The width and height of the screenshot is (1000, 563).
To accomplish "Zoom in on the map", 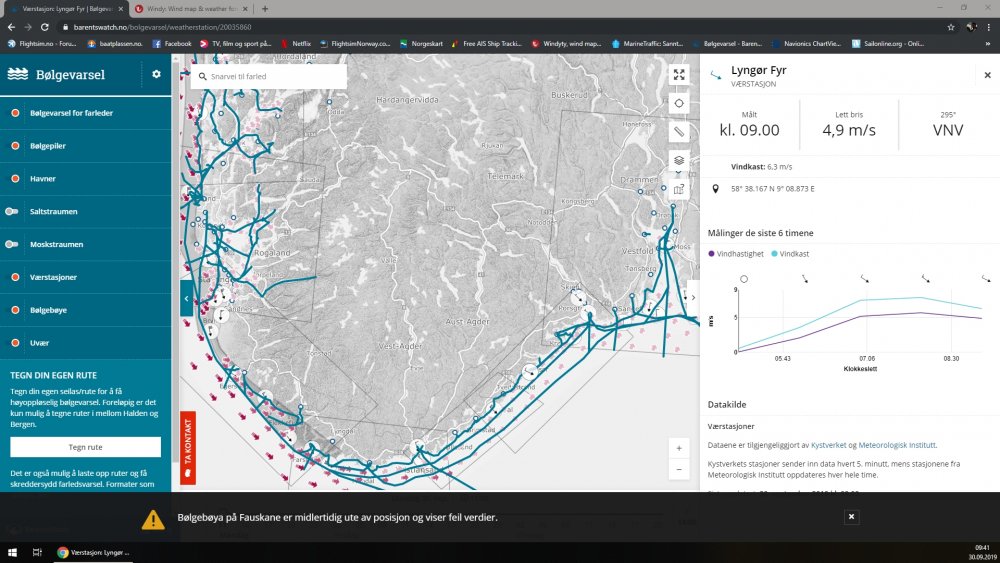I will point(679,448).
